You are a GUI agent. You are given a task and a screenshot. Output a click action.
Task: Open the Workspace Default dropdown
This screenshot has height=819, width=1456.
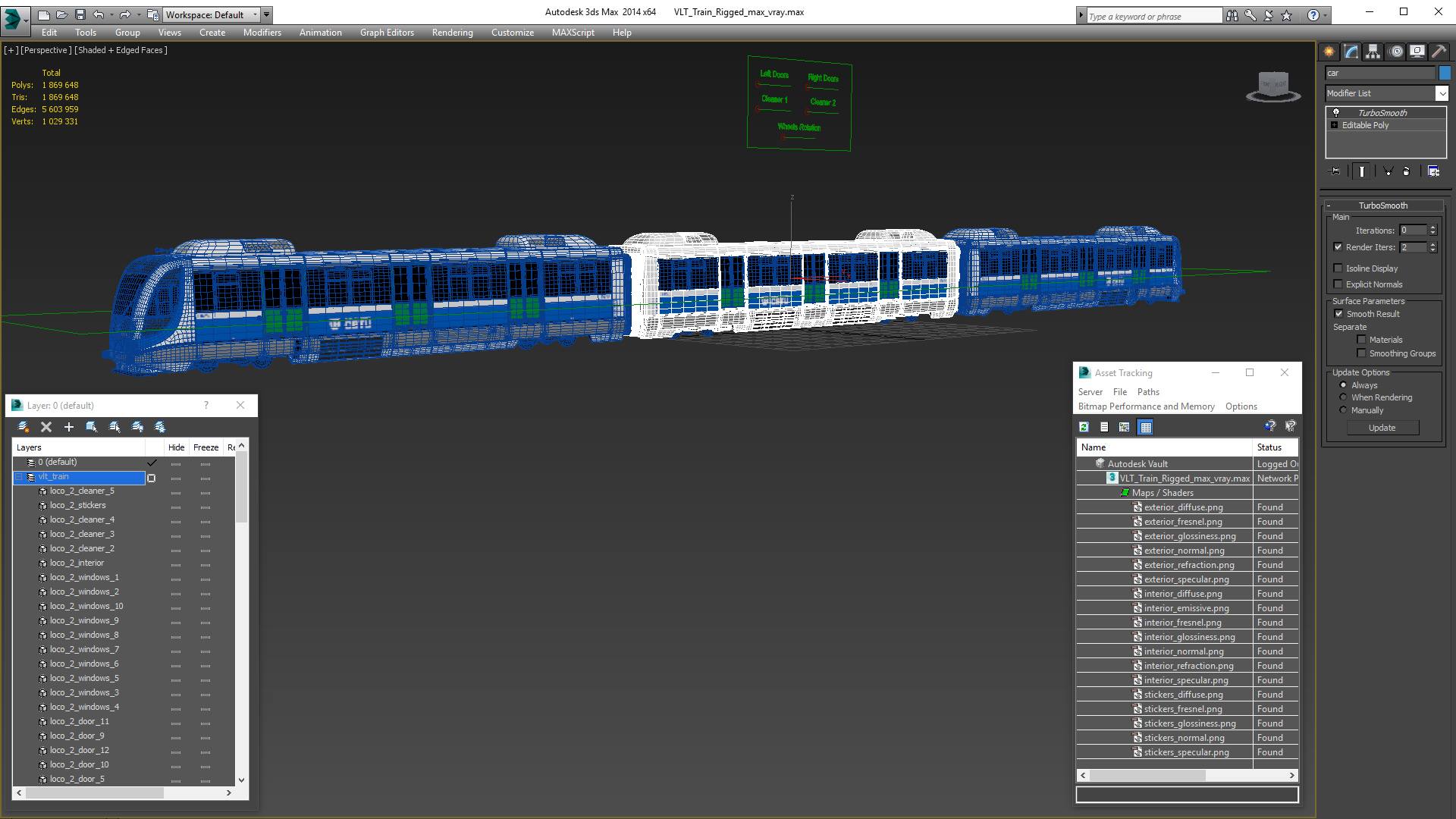(x=211, y=14)
